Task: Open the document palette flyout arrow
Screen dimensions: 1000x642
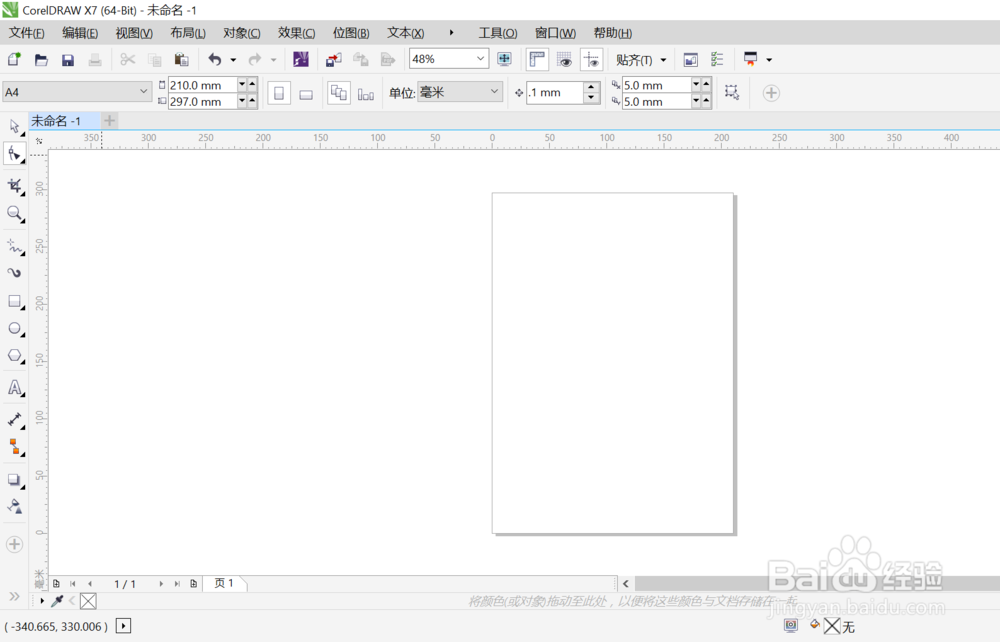Action: (42, 601)
